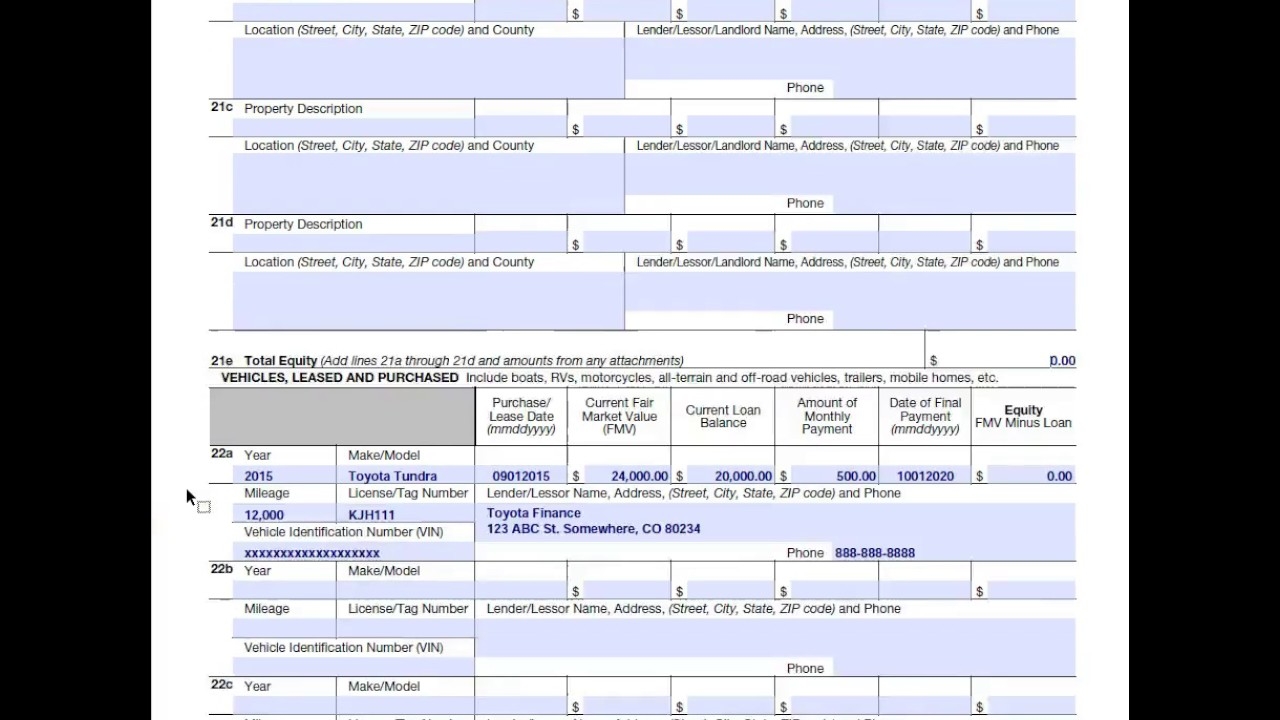Click the phone field showing 888-888-8888

[950, 553]
